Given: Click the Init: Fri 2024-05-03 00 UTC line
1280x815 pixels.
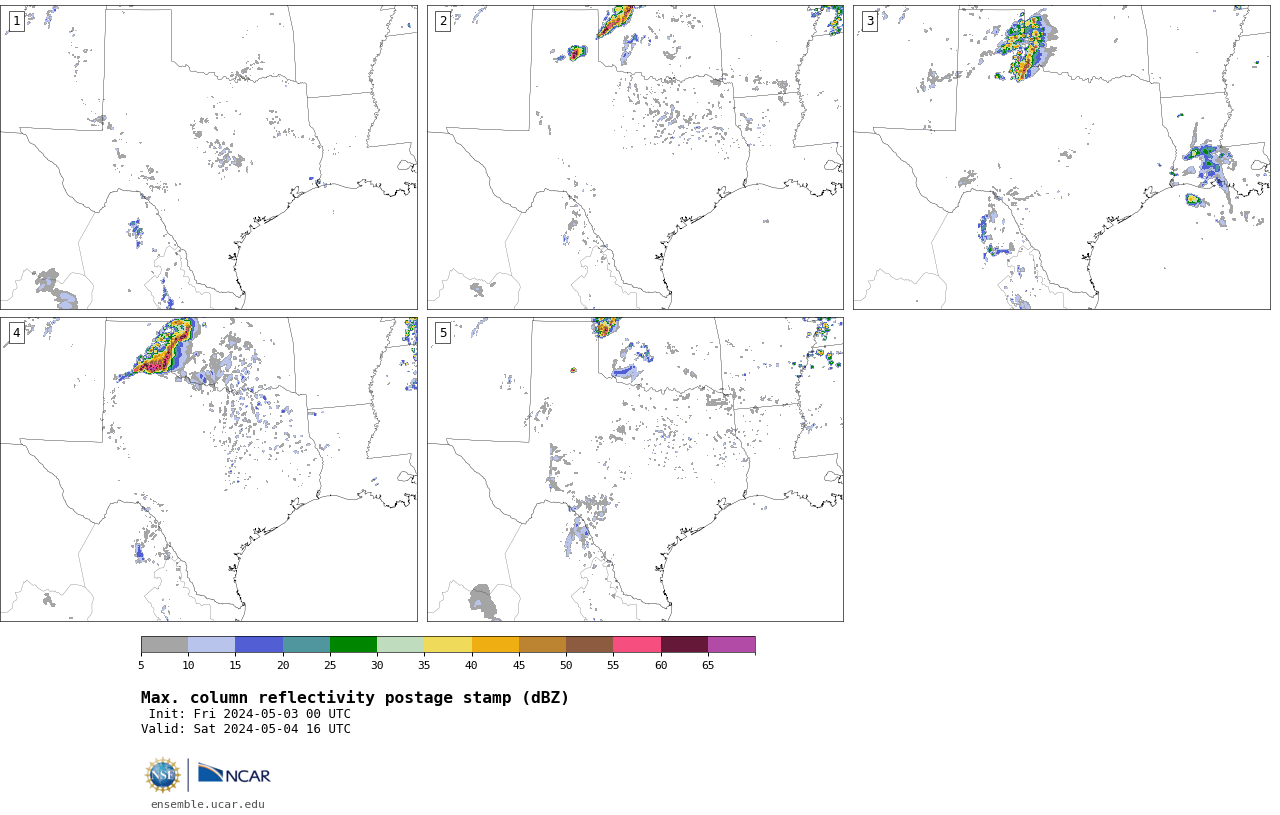Looking at the screenshot, I should click(250, 714).
